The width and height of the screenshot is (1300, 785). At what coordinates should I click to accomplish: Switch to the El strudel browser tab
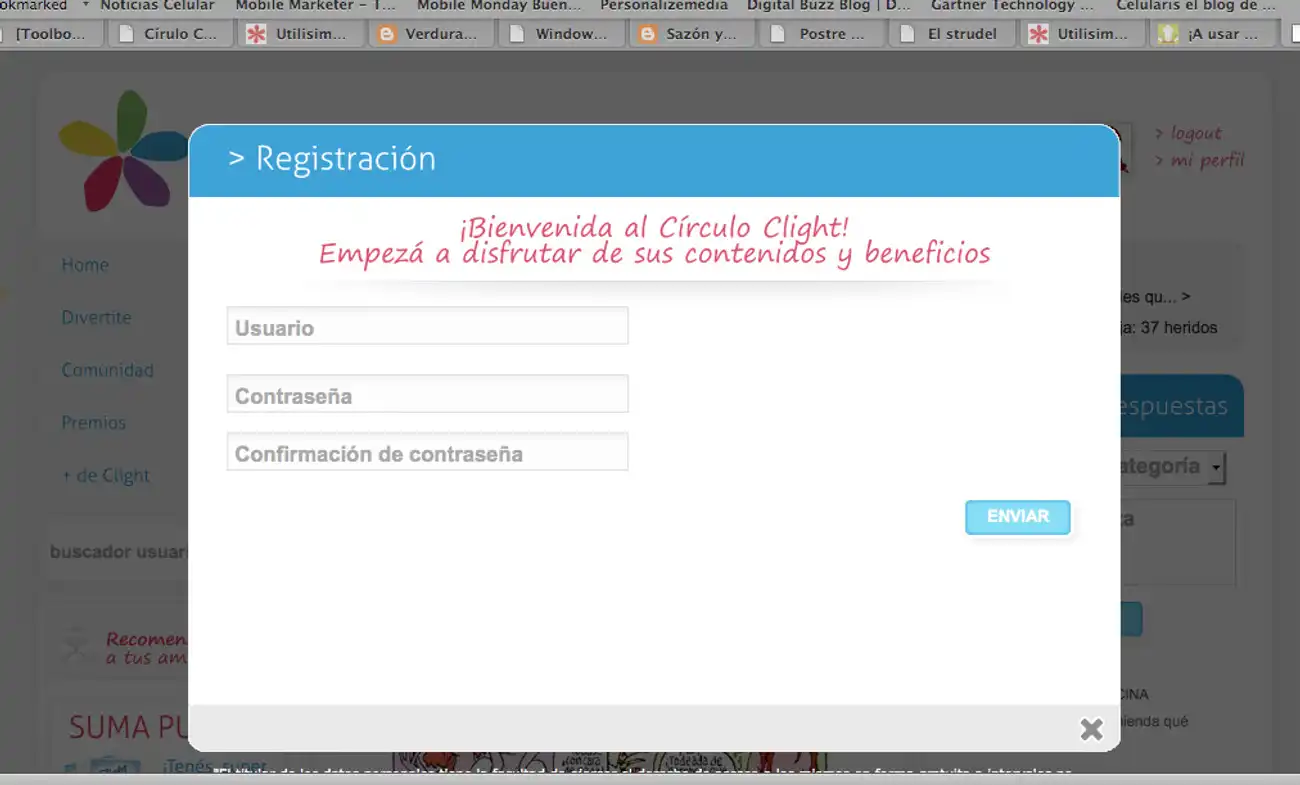click(x=952, y=34)
